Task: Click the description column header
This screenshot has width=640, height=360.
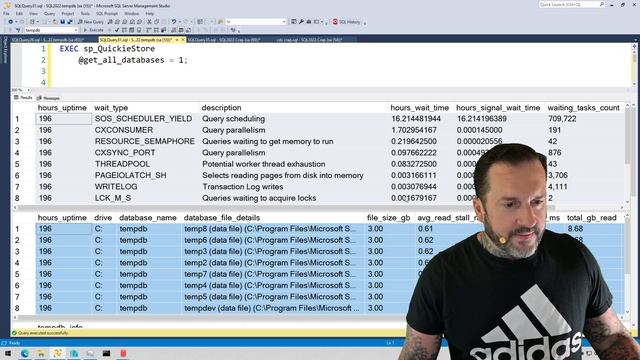Action: point(221,108)
